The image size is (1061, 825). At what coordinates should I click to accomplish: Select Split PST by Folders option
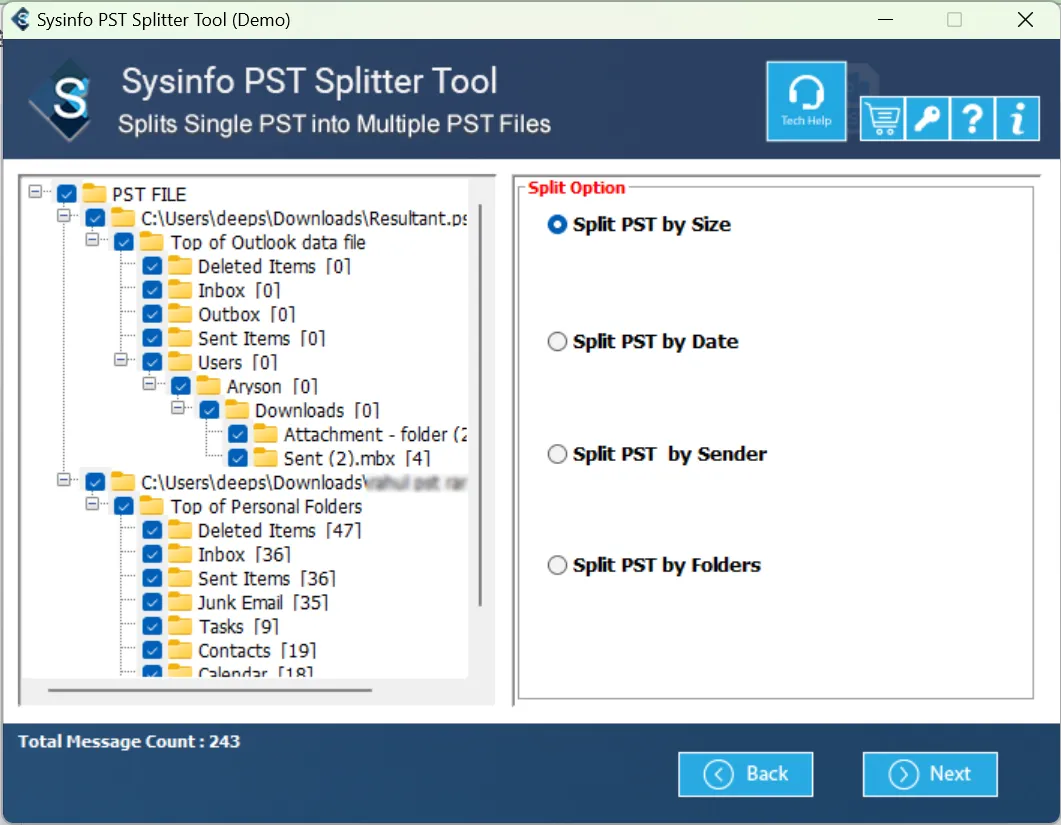[654, 565]
